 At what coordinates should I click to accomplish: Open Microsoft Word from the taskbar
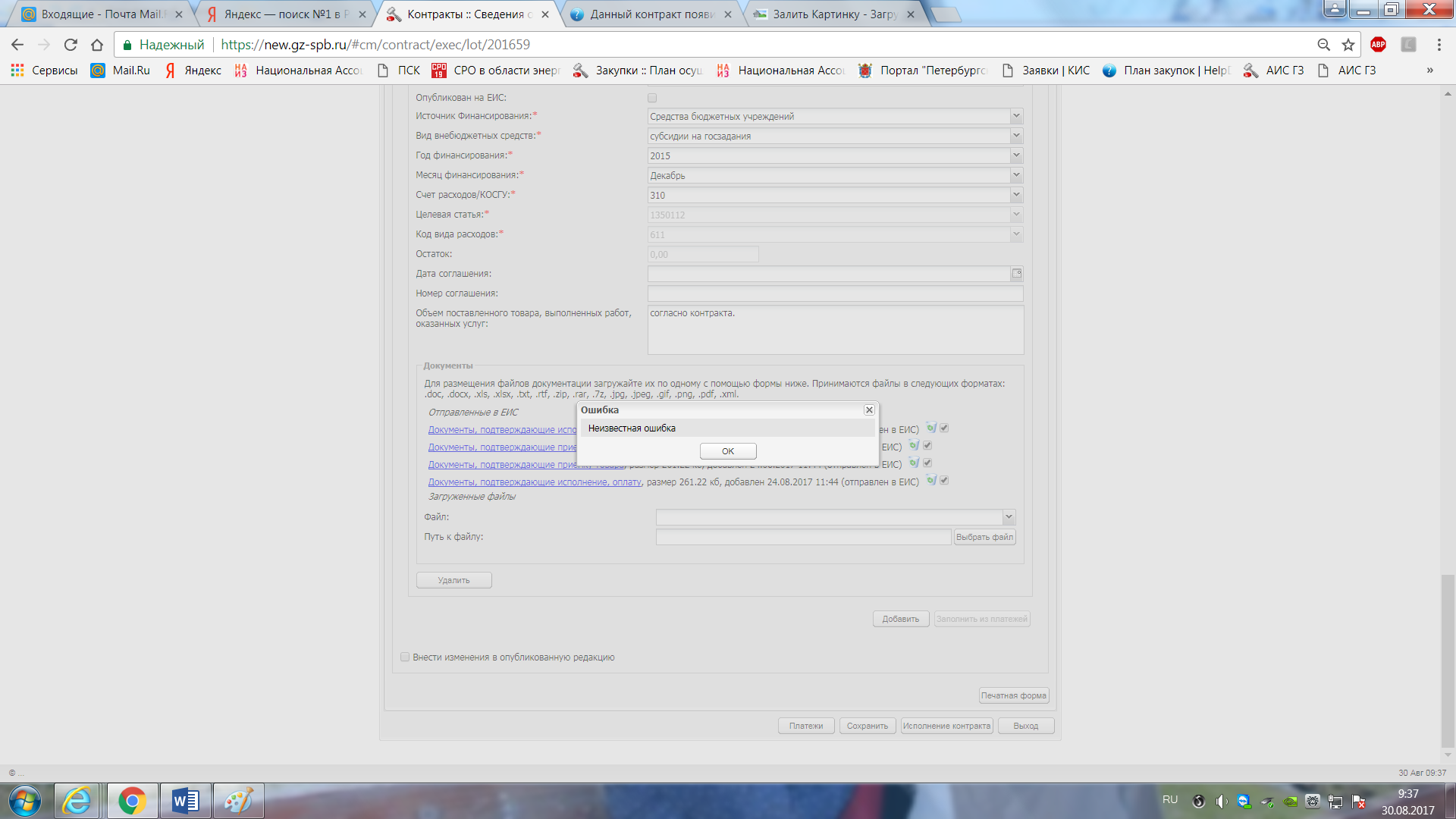tap(185, 801)
